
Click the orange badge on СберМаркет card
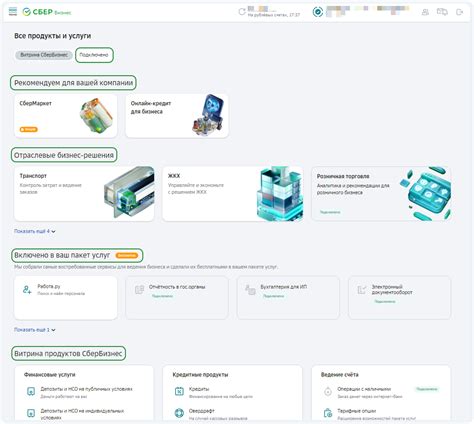(29, 129)
